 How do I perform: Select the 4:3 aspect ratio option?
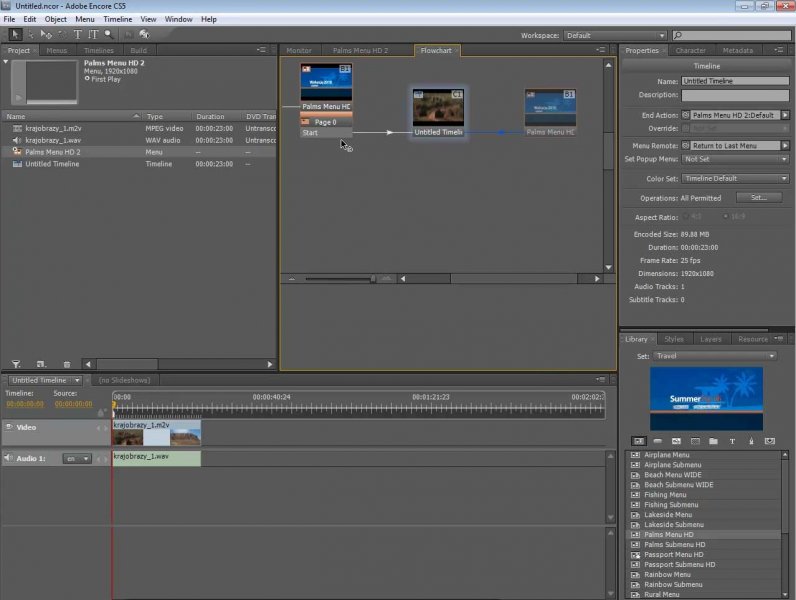tap(686, 217)
